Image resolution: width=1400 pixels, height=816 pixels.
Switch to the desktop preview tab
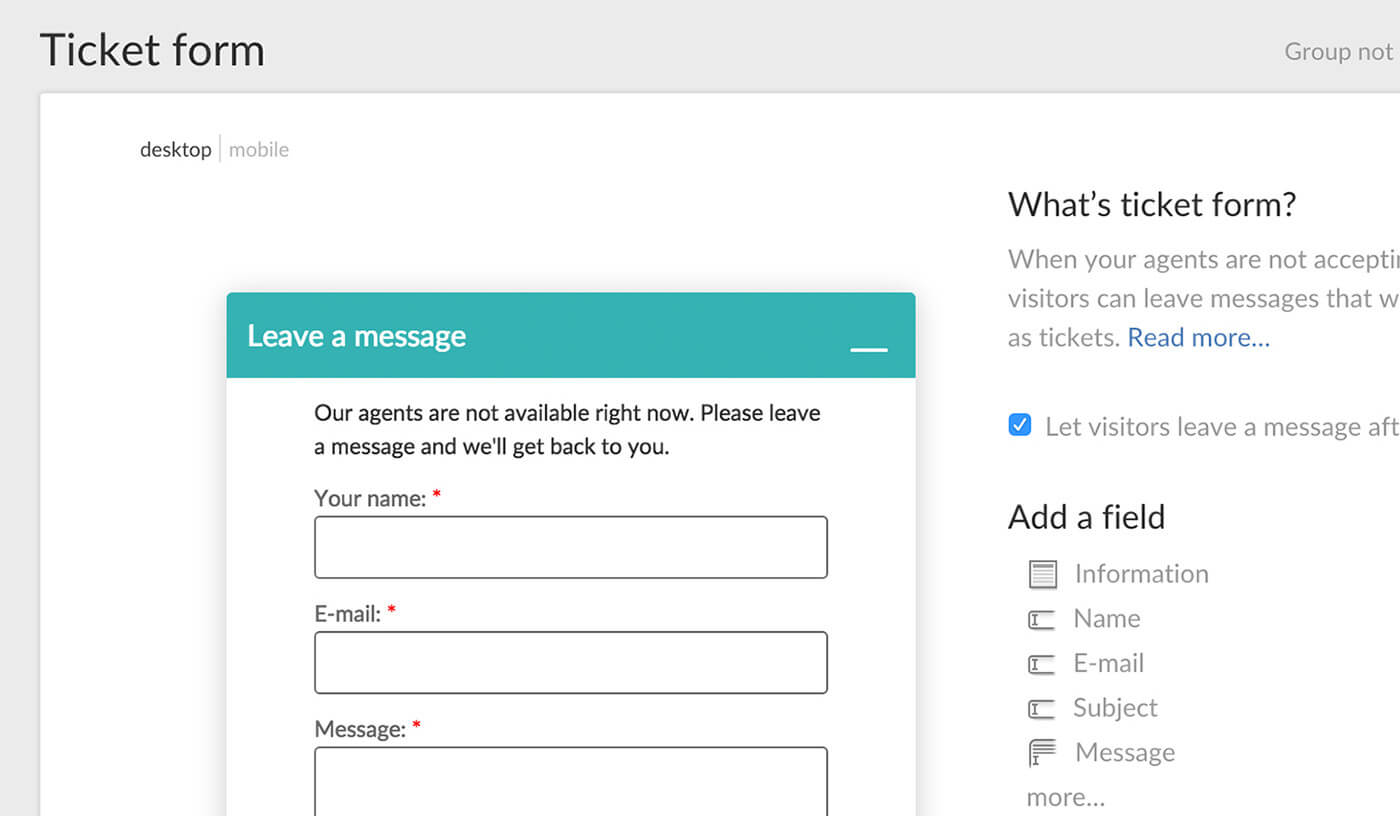176,149
